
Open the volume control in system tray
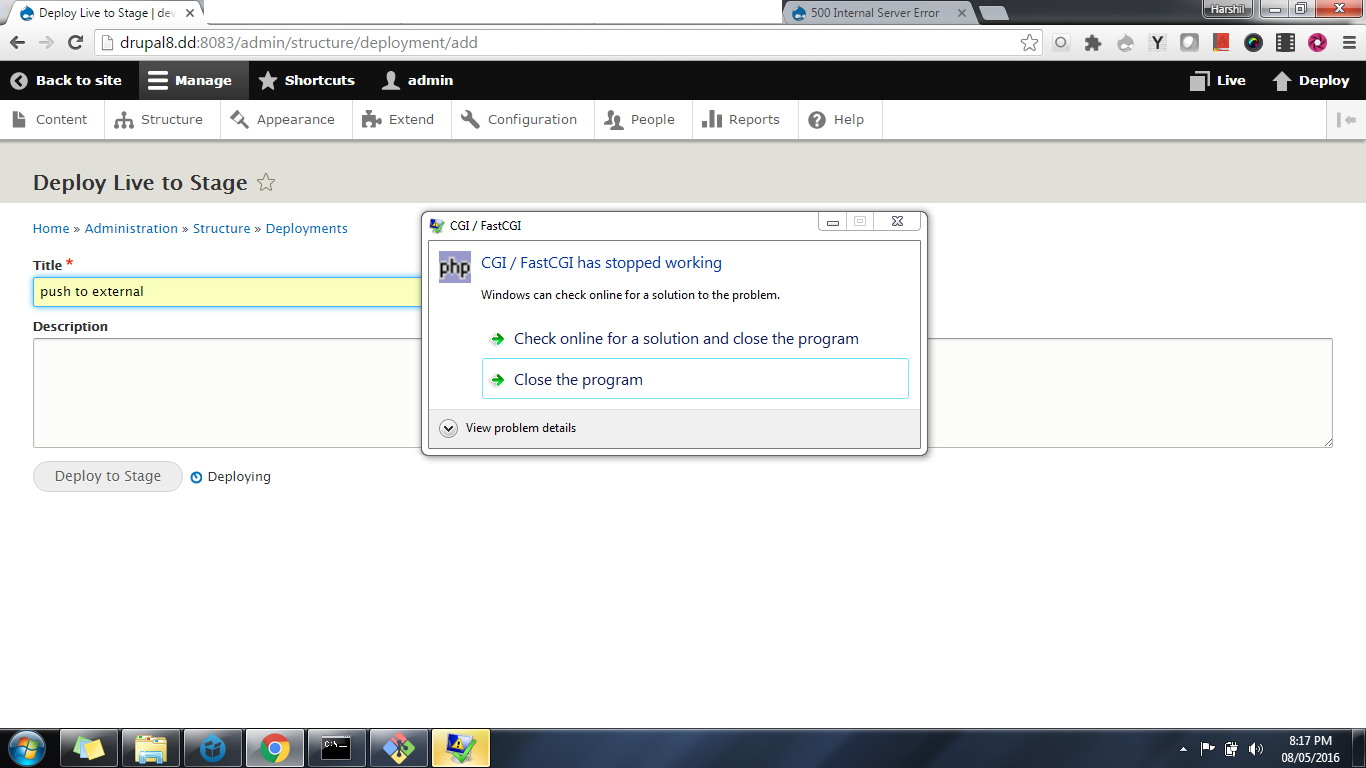[1256, 748]
